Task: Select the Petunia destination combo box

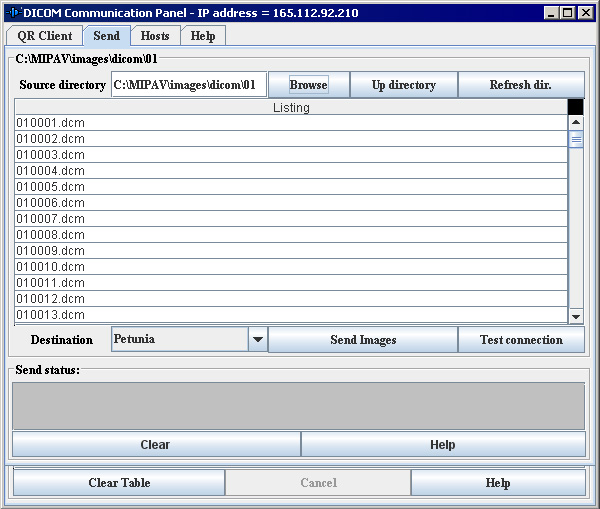Action: (x=180, y=340)
